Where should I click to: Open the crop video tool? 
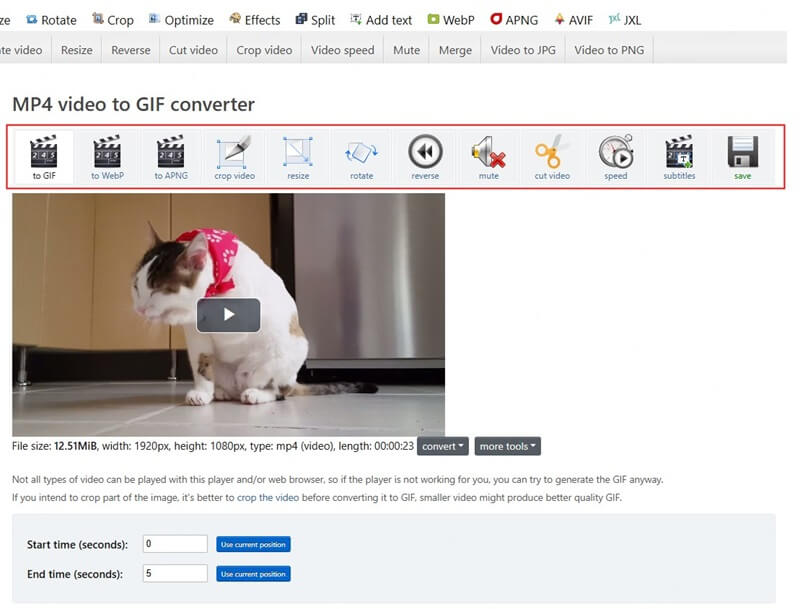[234, 157]
